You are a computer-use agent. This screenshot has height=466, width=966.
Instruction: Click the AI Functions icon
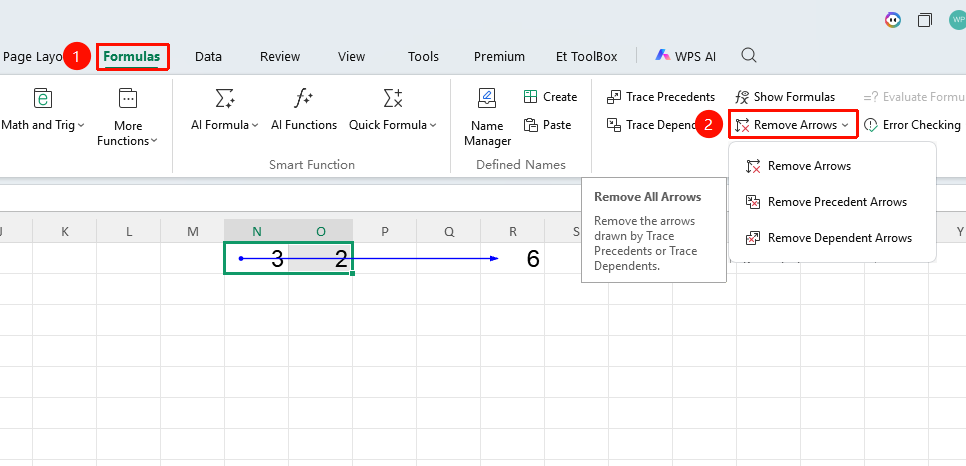pos(304,98)
